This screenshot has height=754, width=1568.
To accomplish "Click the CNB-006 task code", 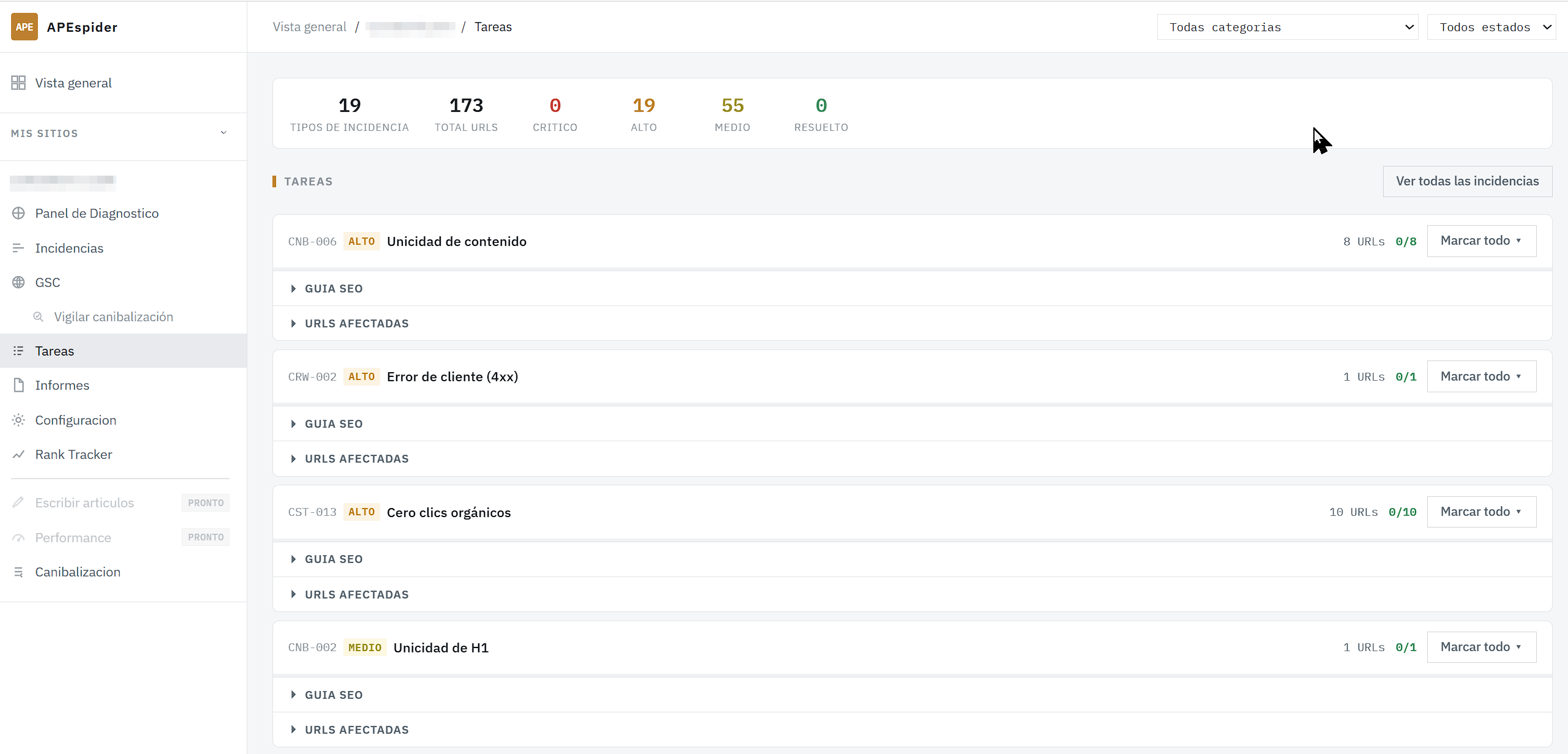I will click(312, 241).
